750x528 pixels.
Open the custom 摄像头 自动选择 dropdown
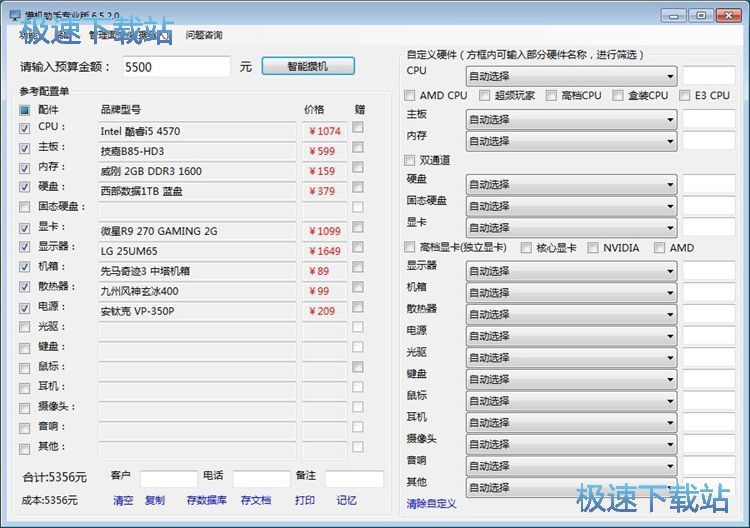point(572,444)
